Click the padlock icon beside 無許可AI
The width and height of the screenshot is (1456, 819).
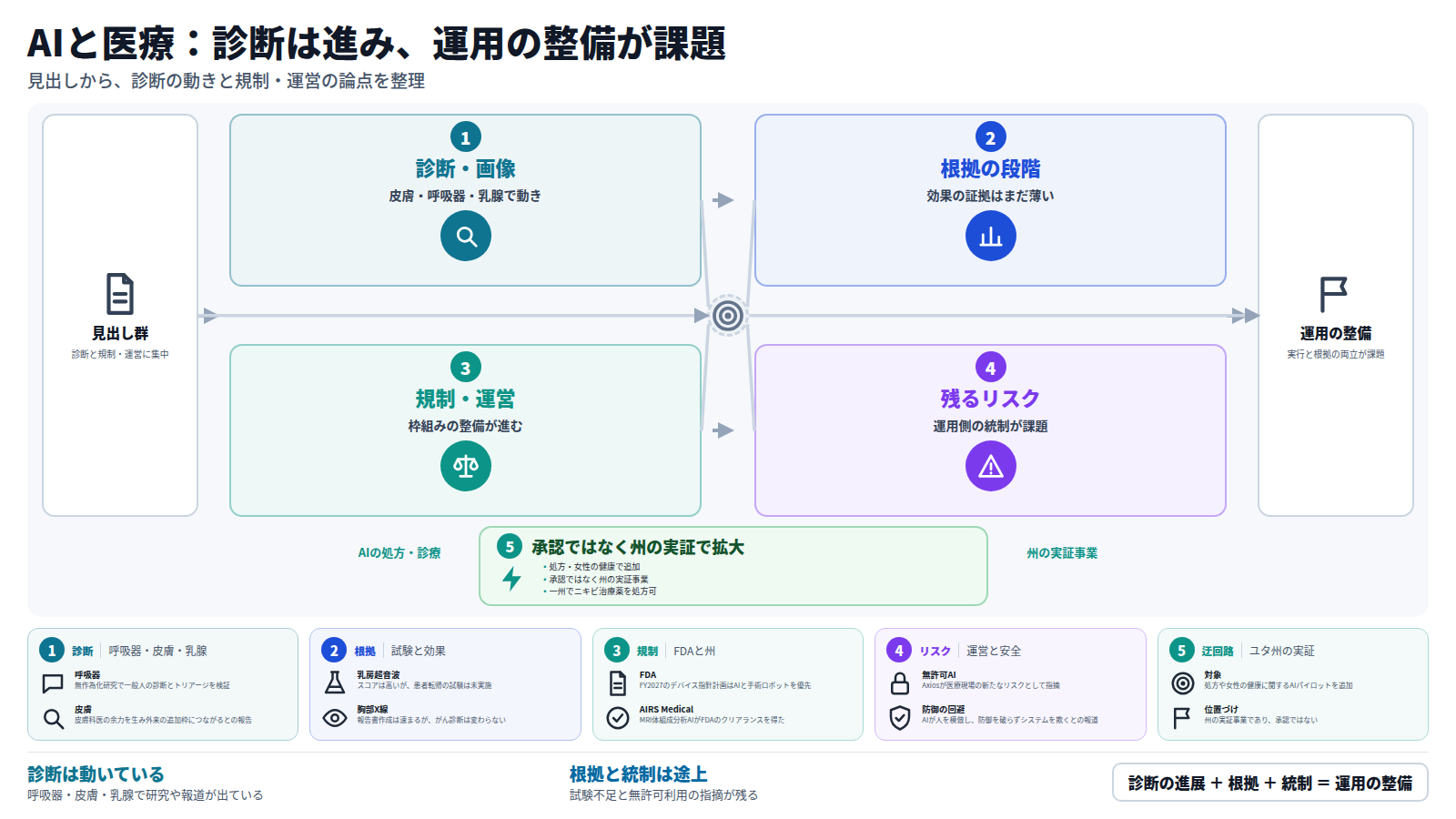(900, 682)
